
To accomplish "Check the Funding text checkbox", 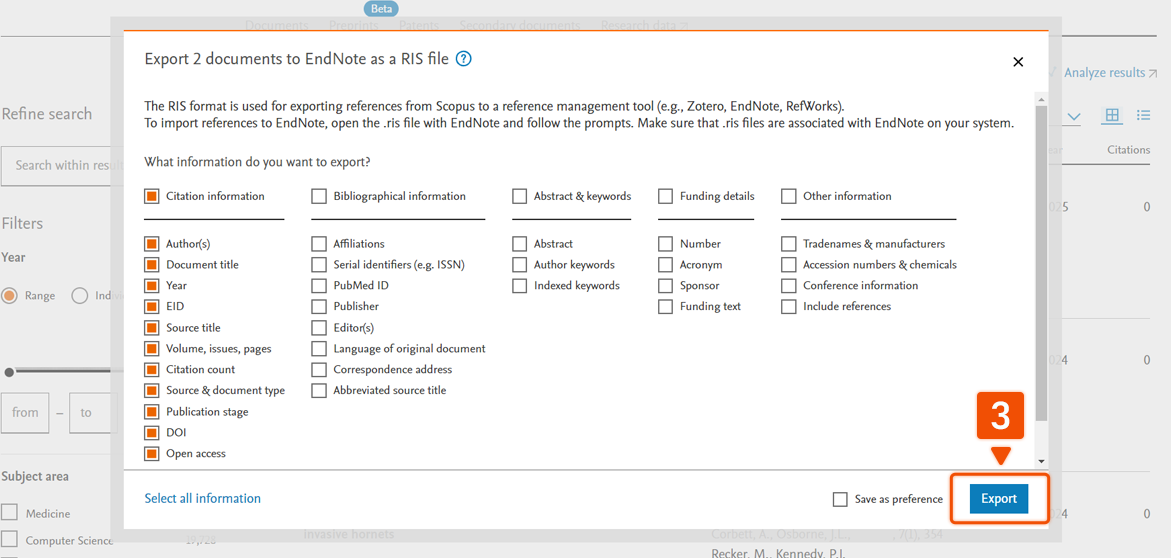I will [665, 306].
